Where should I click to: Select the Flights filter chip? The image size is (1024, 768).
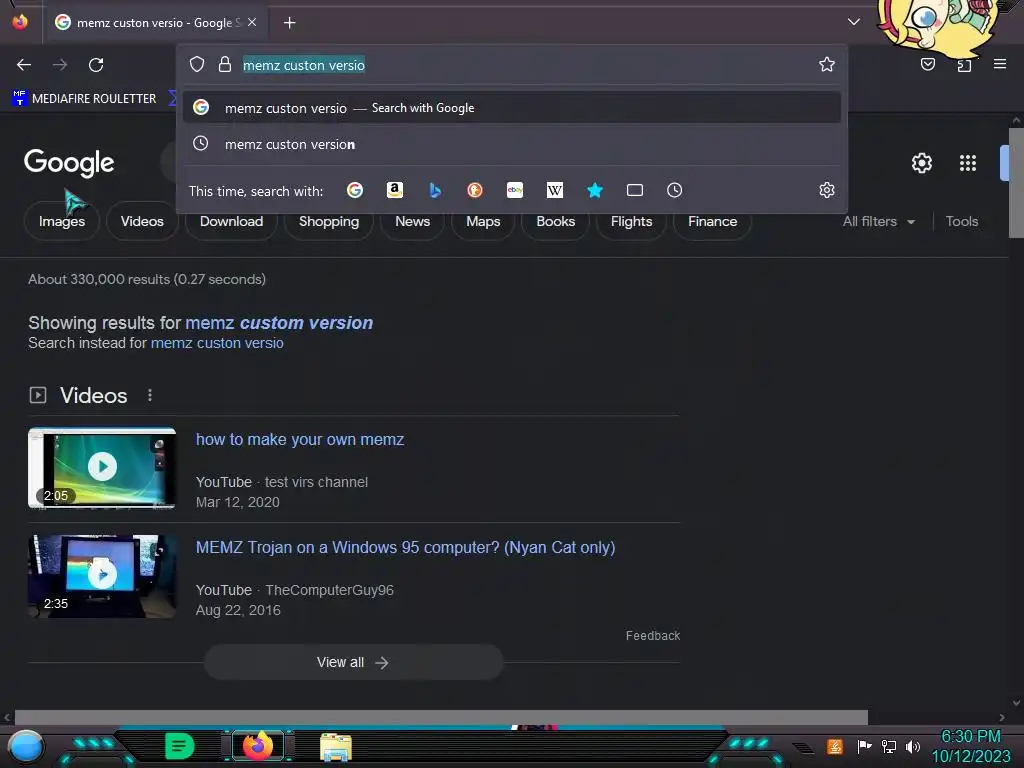(x=632, y=221)
